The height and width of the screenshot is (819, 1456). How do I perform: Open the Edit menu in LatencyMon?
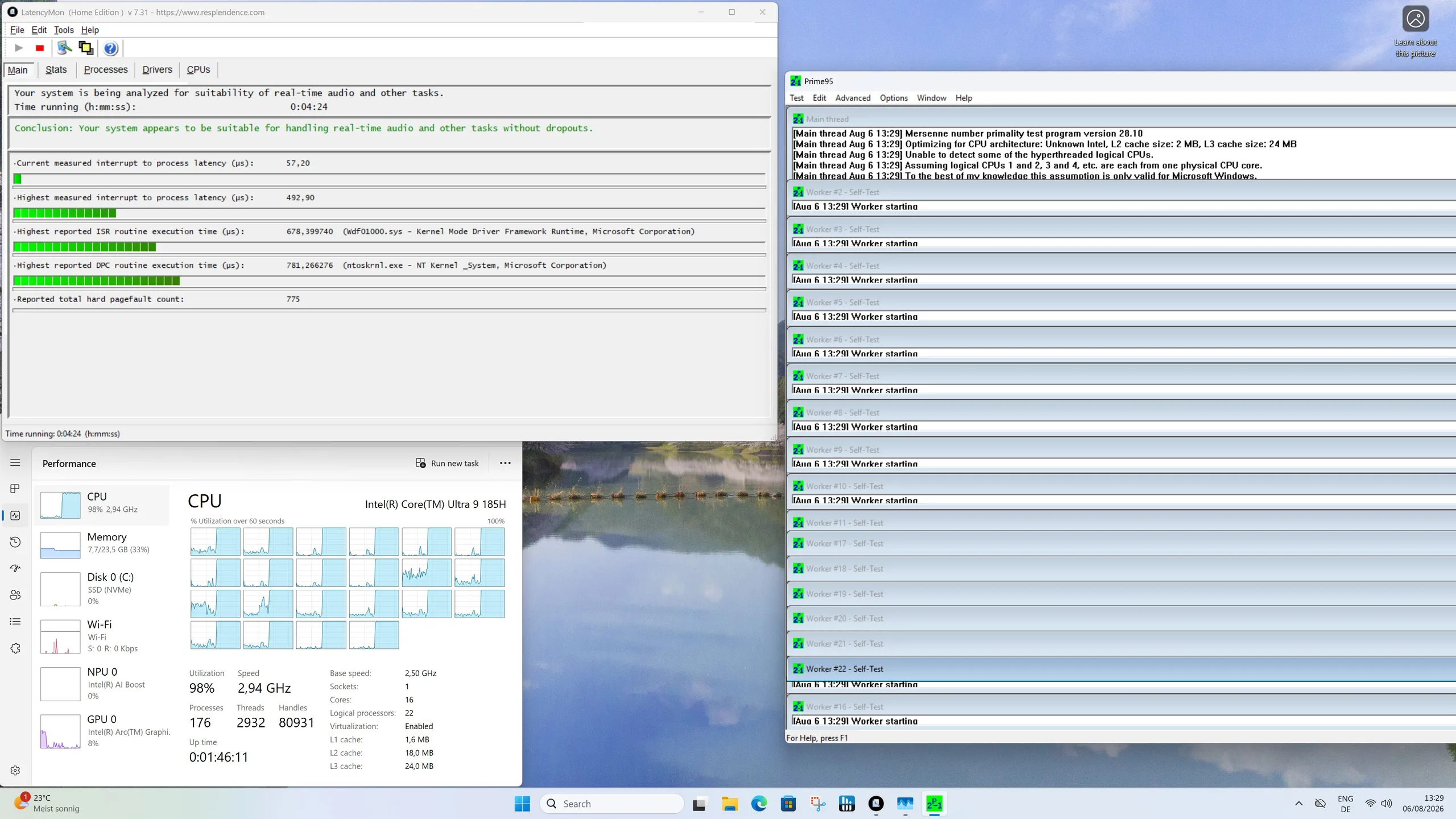[39, 30]
